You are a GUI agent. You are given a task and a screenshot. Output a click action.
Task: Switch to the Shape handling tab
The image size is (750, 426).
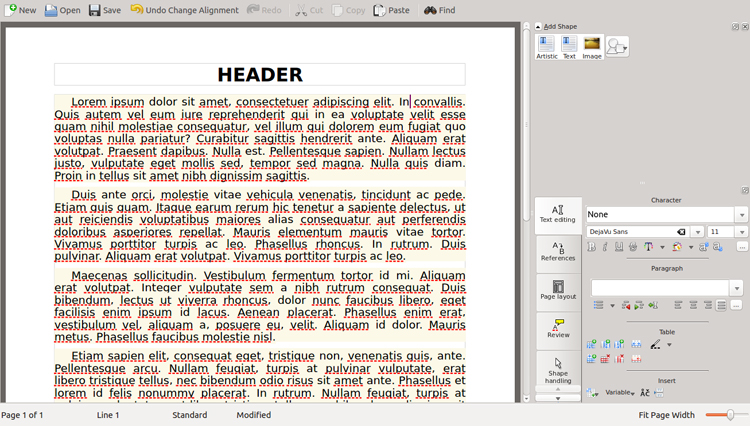(558, 370)
